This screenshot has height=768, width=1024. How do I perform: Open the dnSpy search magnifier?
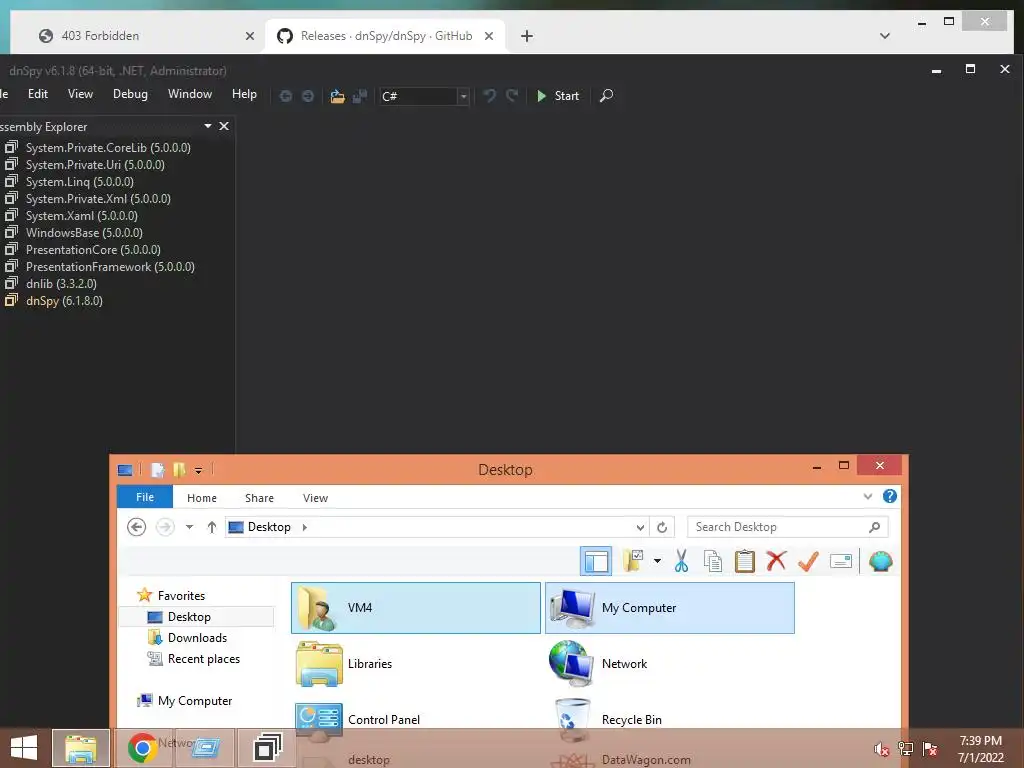point(606,96)
